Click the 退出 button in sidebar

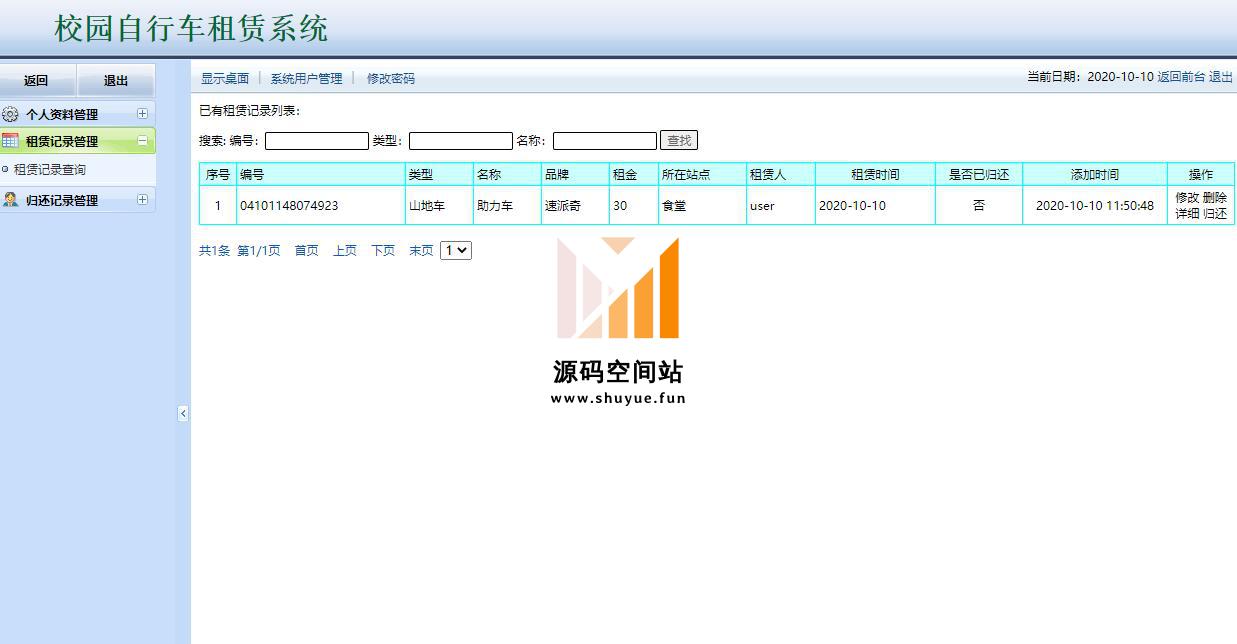pyautogui.click(x=116, y=81)
